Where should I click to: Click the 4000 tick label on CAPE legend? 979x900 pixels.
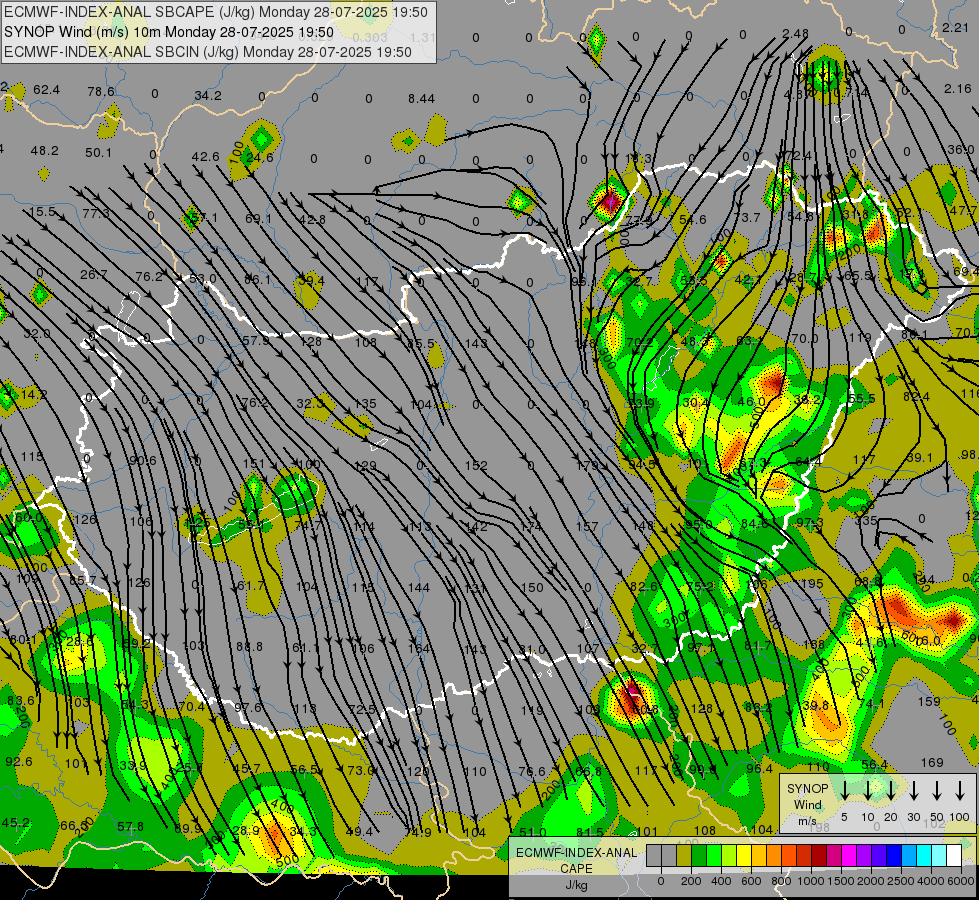point(931,881)
